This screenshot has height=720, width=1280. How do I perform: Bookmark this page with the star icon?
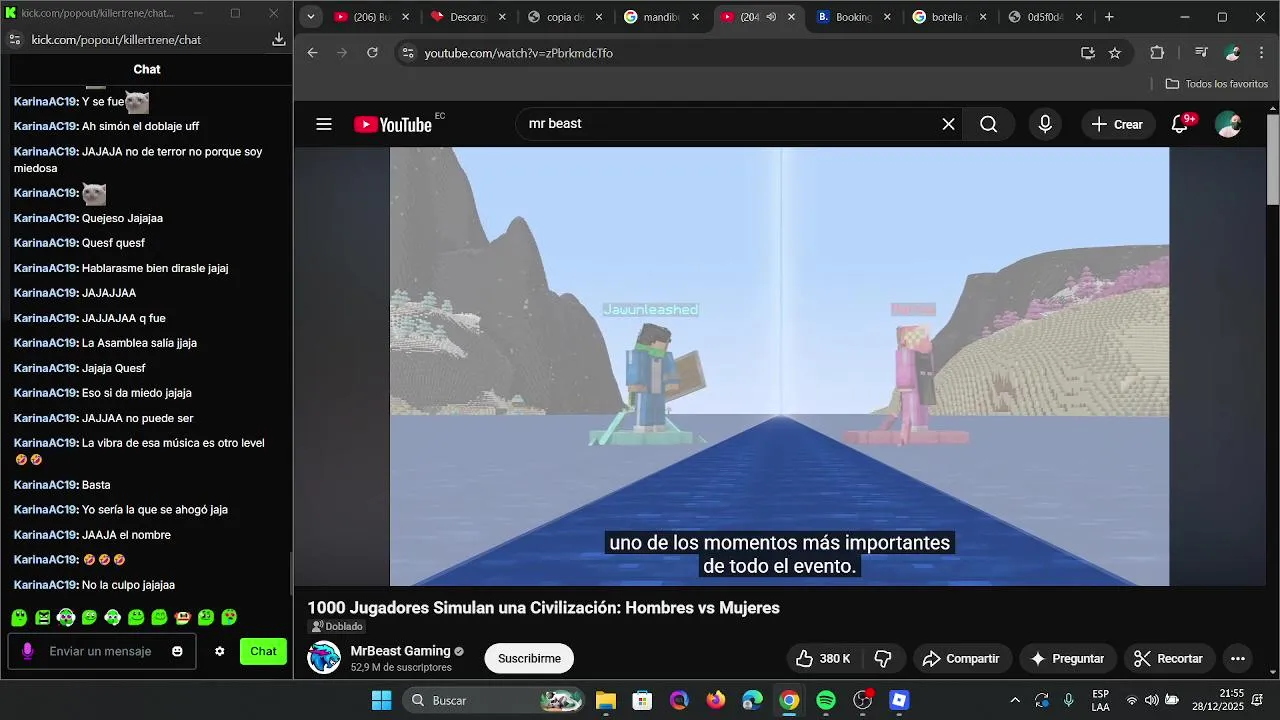[1115, 53]
